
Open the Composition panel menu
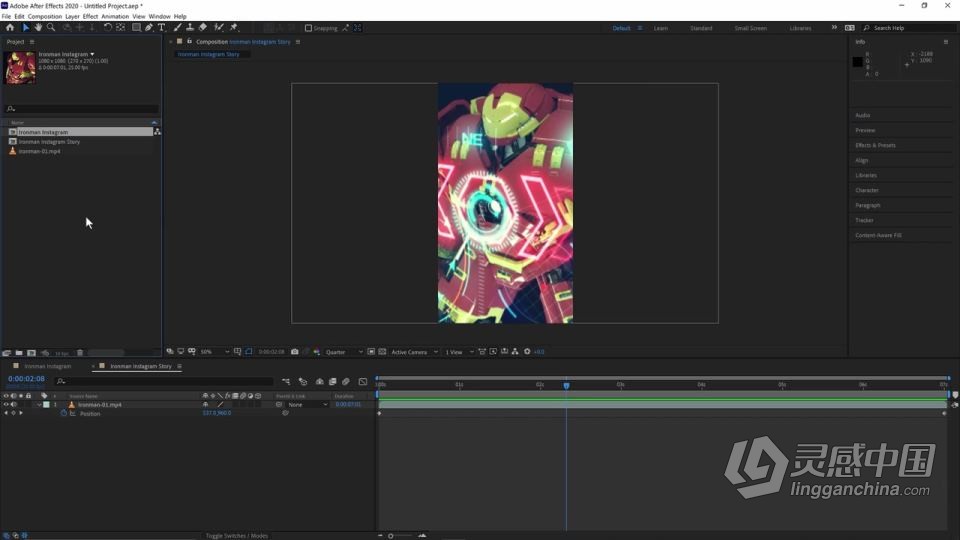point(298,42)
